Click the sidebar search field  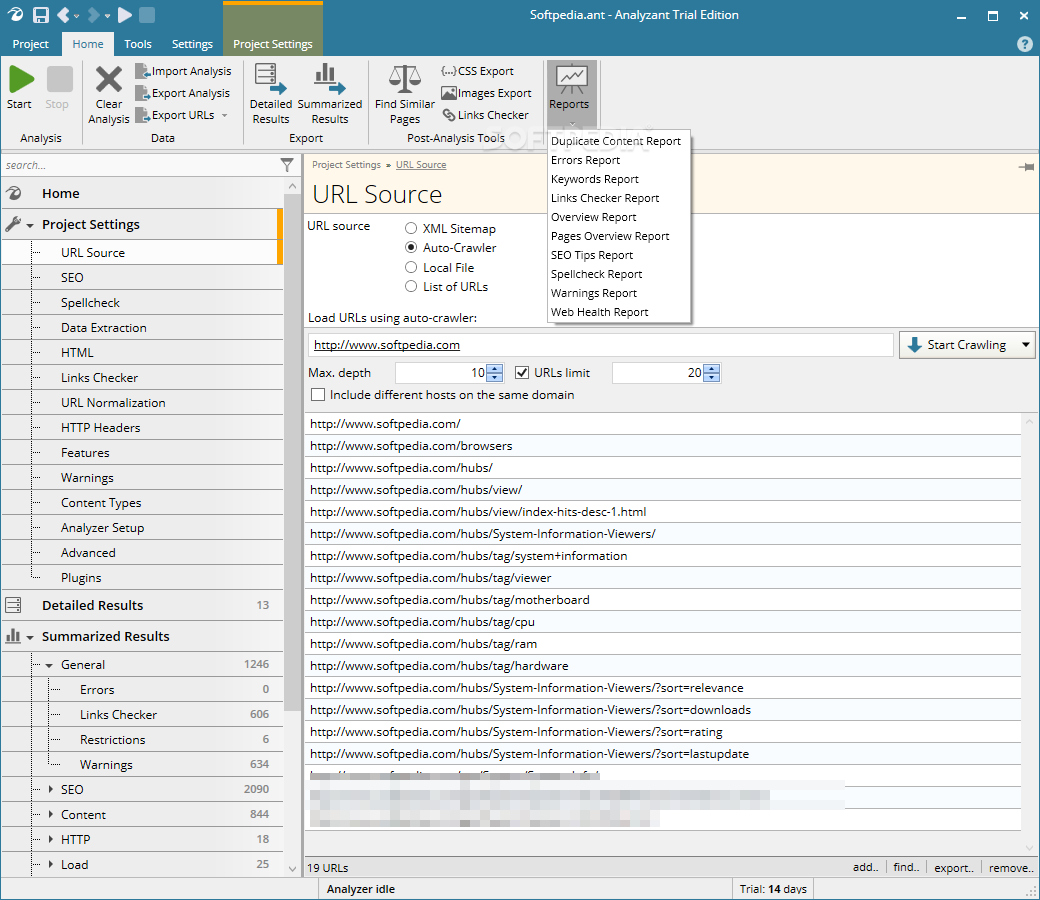click(139, 165)
